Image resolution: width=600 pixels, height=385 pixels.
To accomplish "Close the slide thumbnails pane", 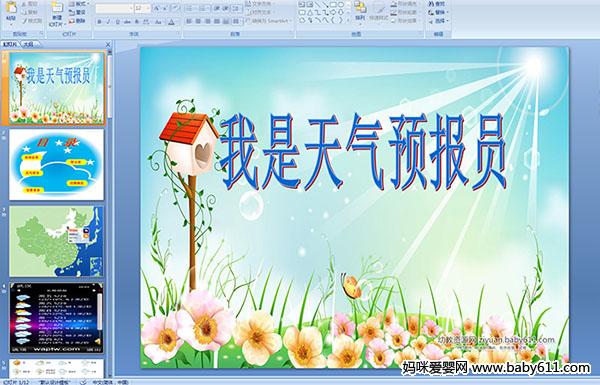I will click(108, 44).
